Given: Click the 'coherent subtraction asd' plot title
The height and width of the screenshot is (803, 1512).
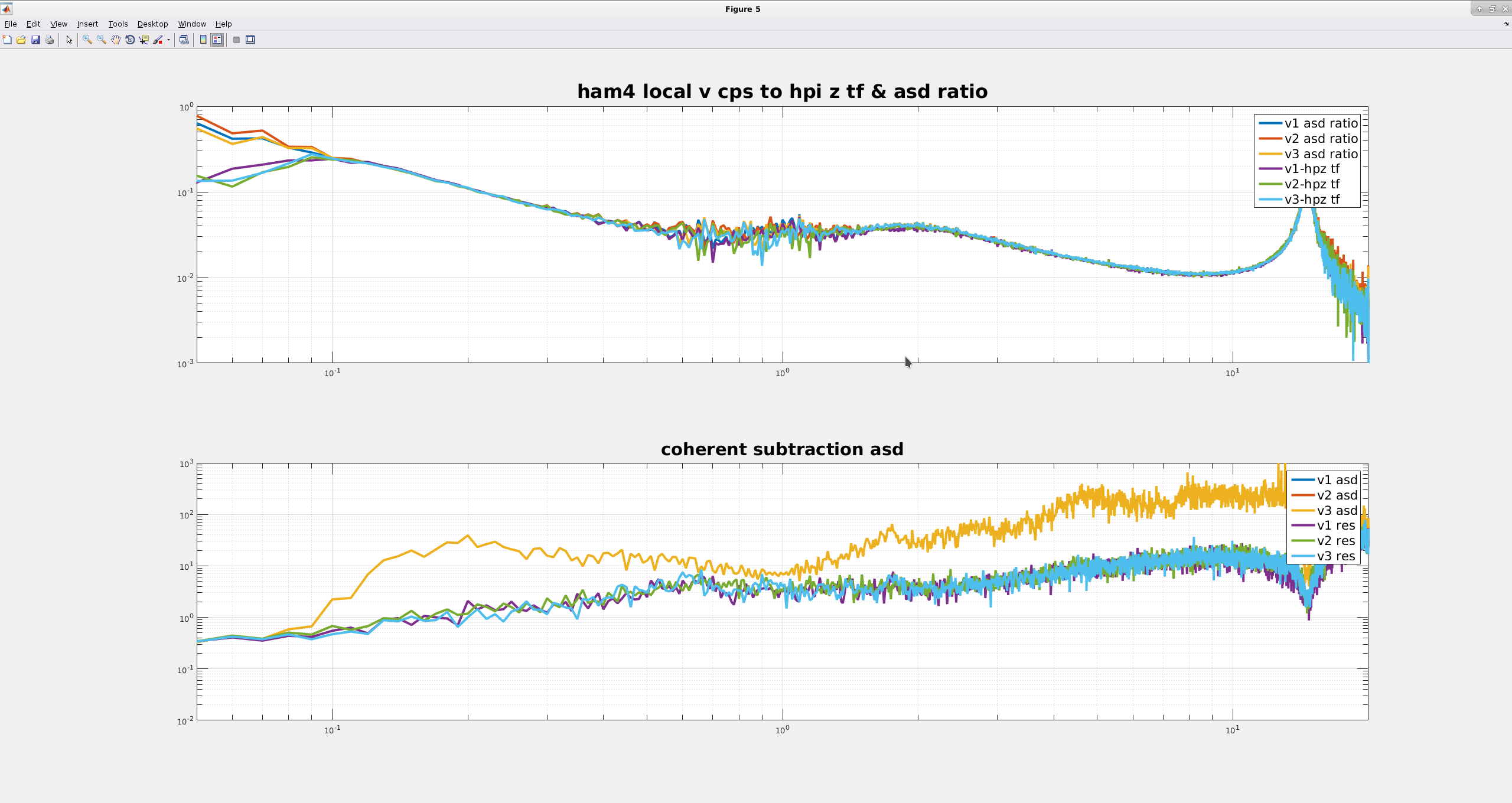Looking at the screenshot, I should tap(782, 449).
